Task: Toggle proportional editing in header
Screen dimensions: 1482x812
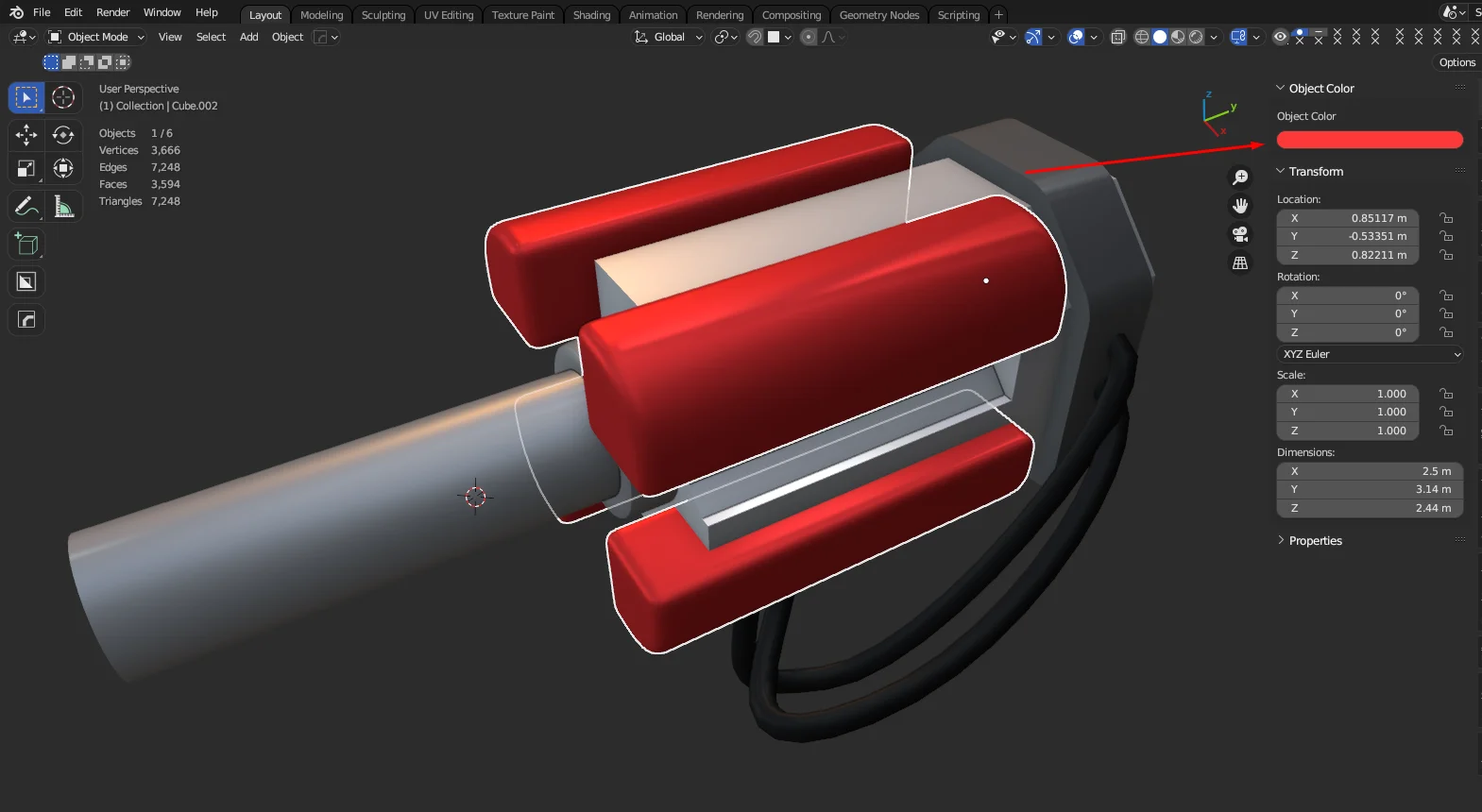Action: tap(809, 37)
